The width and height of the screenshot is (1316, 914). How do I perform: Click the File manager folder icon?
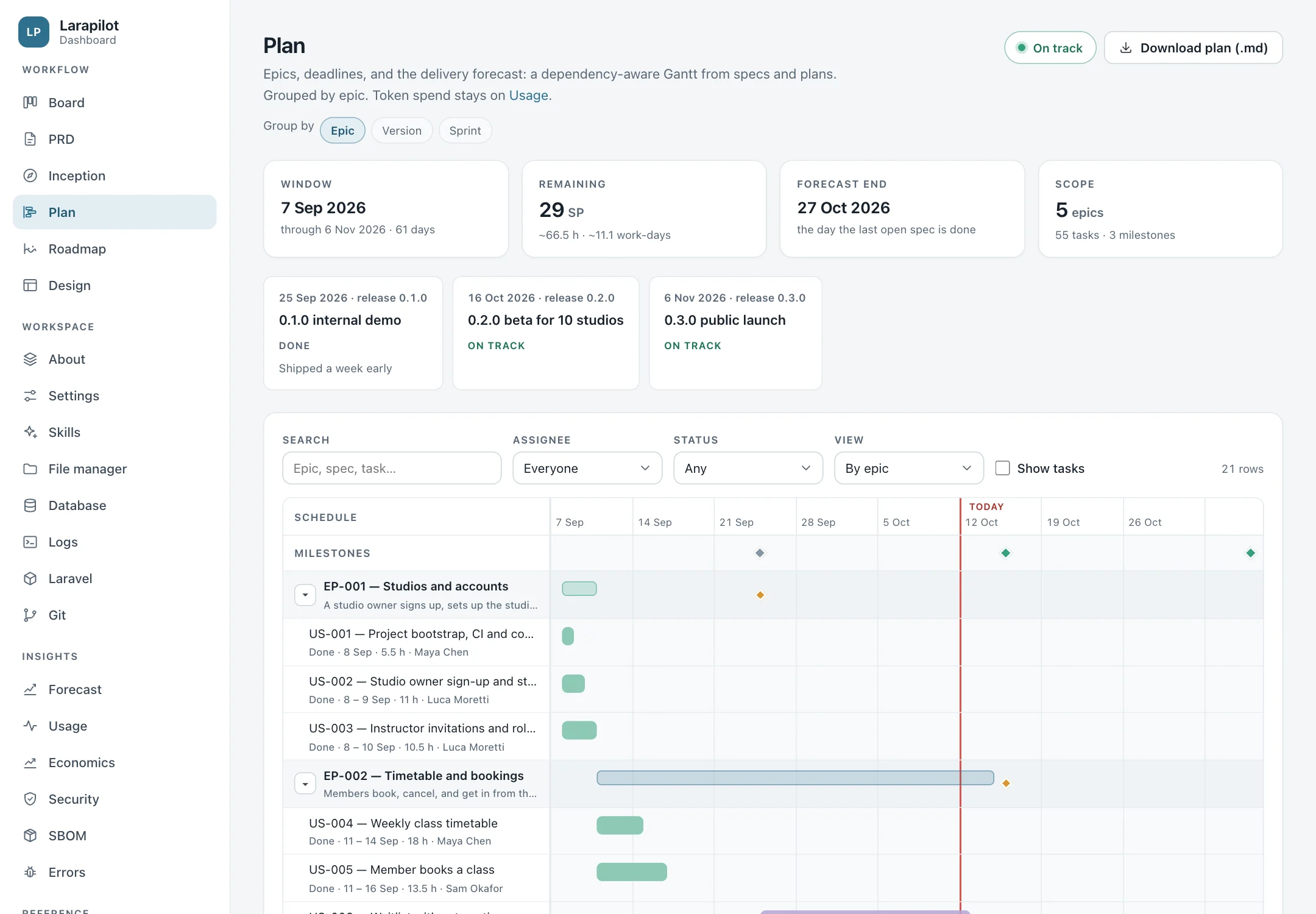pyautogui.click(x=30, y=469)
